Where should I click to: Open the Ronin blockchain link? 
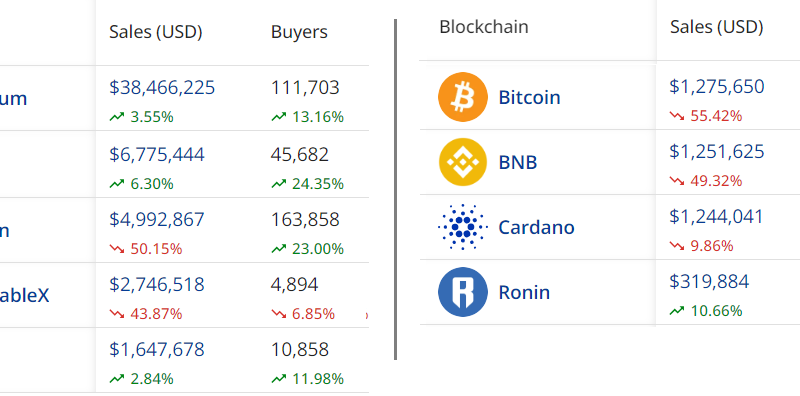(x=524, y=292)
